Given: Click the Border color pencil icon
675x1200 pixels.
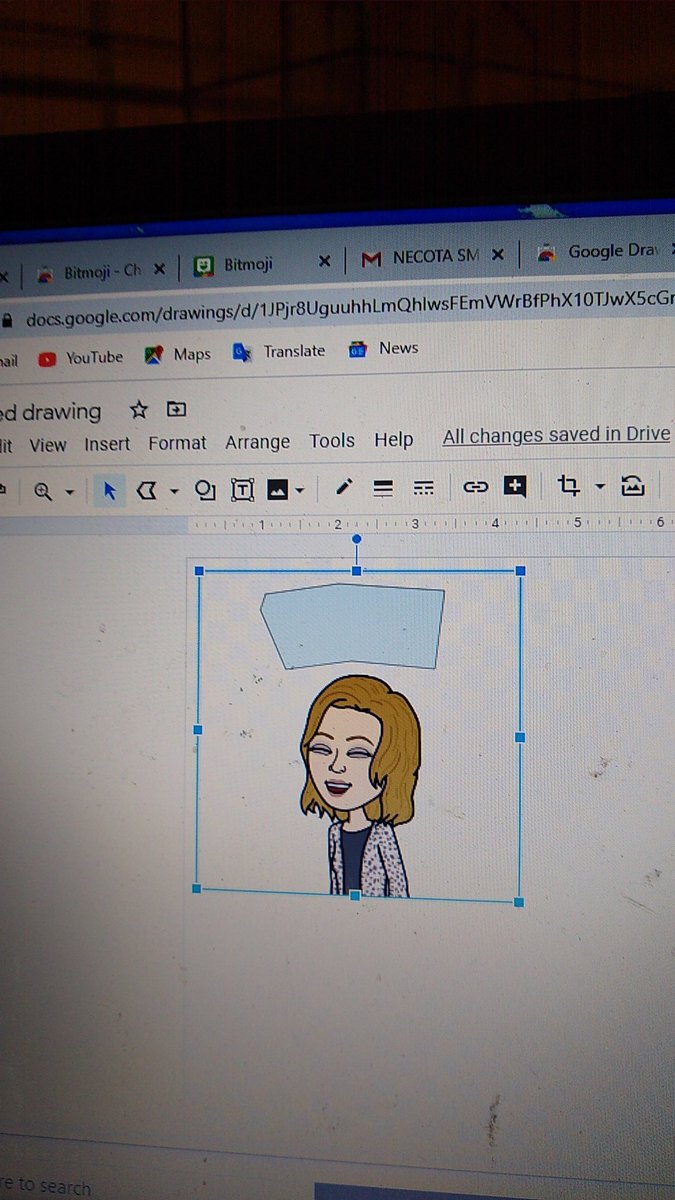Looking at the screenshot, I should (344, 487).
